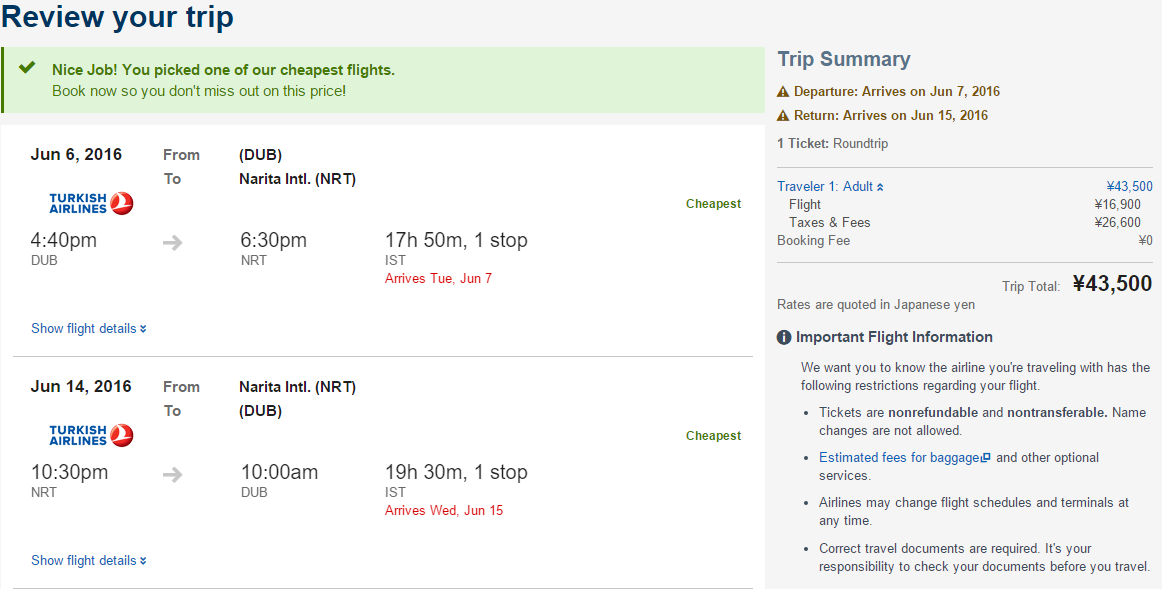Open the Estimated fees for baggage link
The image size is (1162, 589).
[x=900, y=457]
